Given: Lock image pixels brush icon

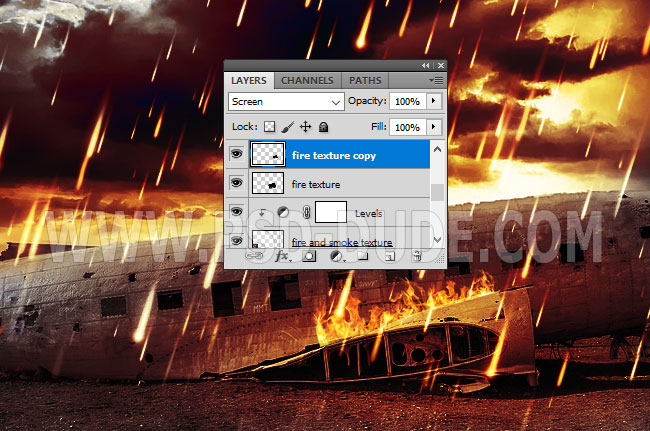Looking at the screenshot, I should click(288, 127).
